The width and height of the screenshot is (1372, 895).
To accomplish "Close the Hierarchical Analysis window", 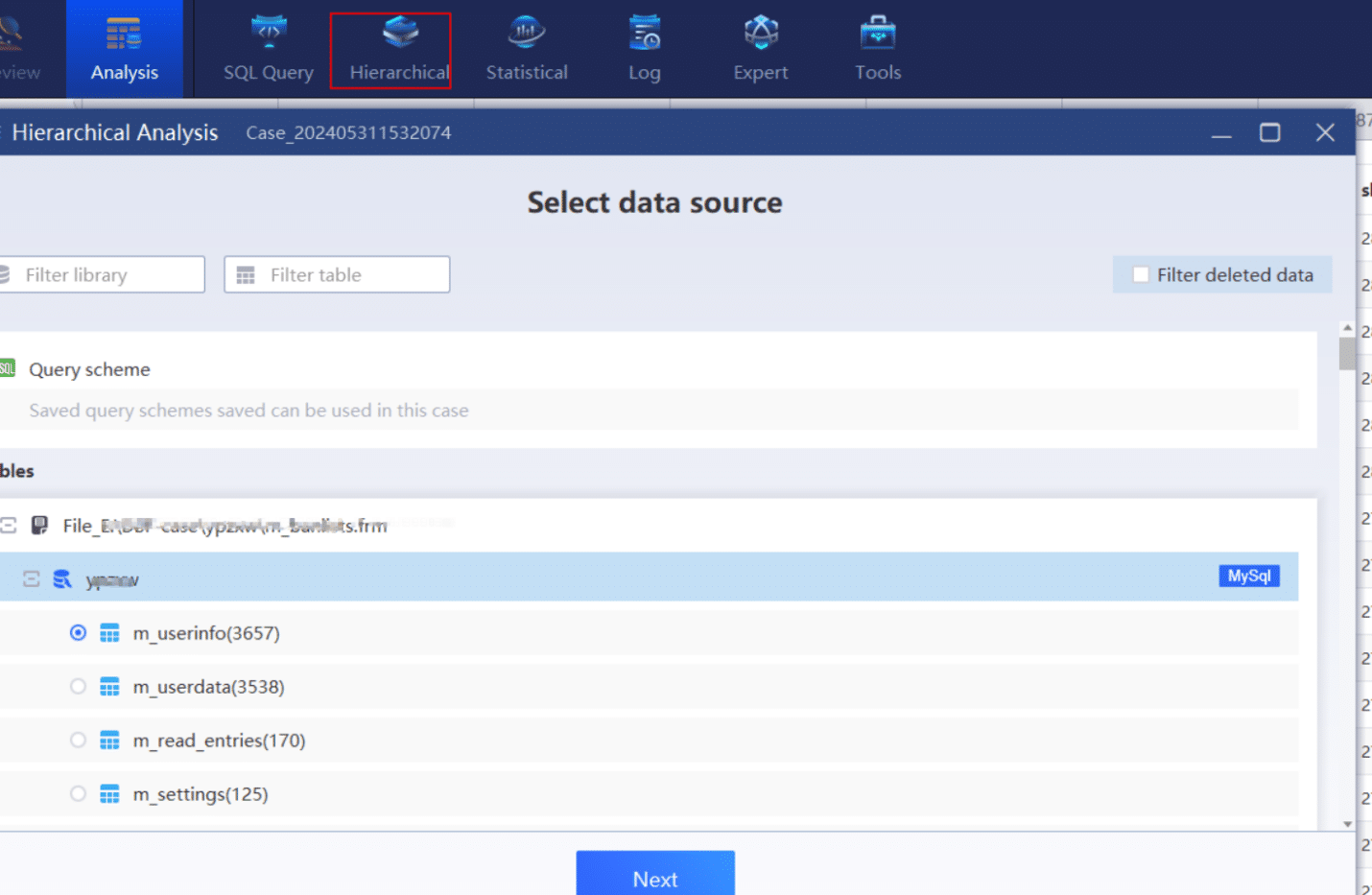I will pos(1325,132).
